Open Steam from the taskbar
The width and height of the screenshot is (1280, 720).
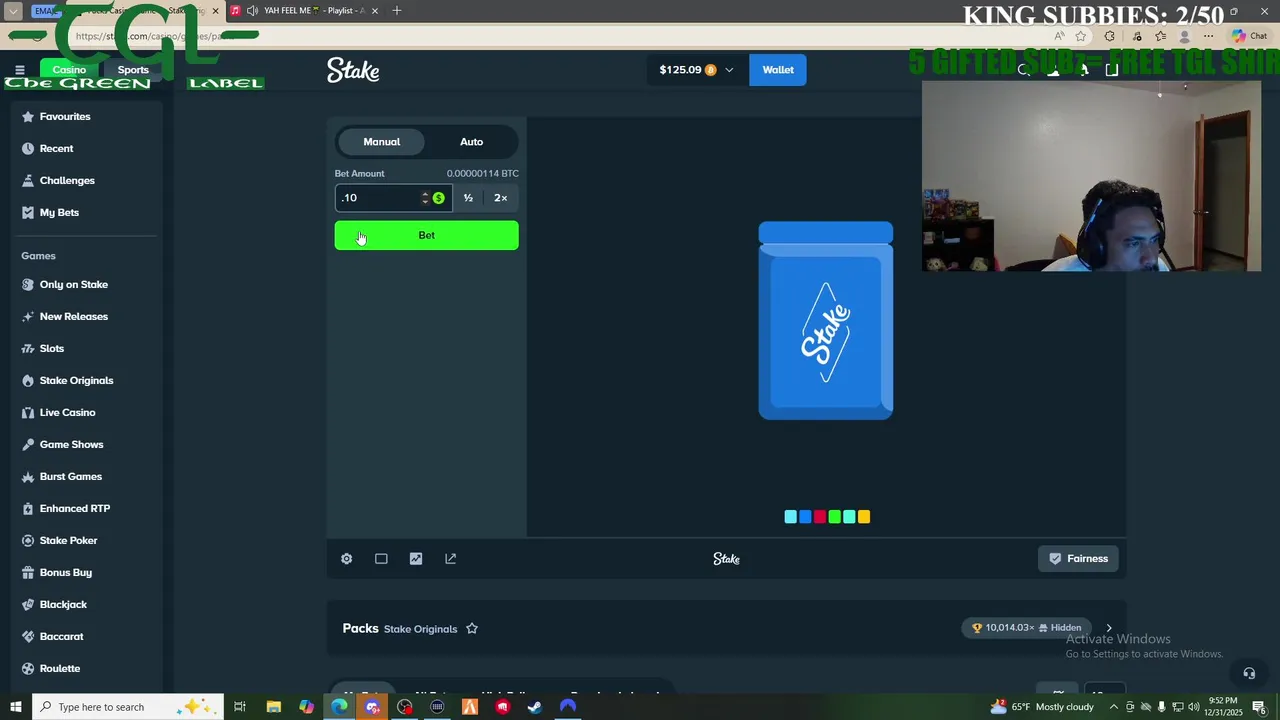535,707
